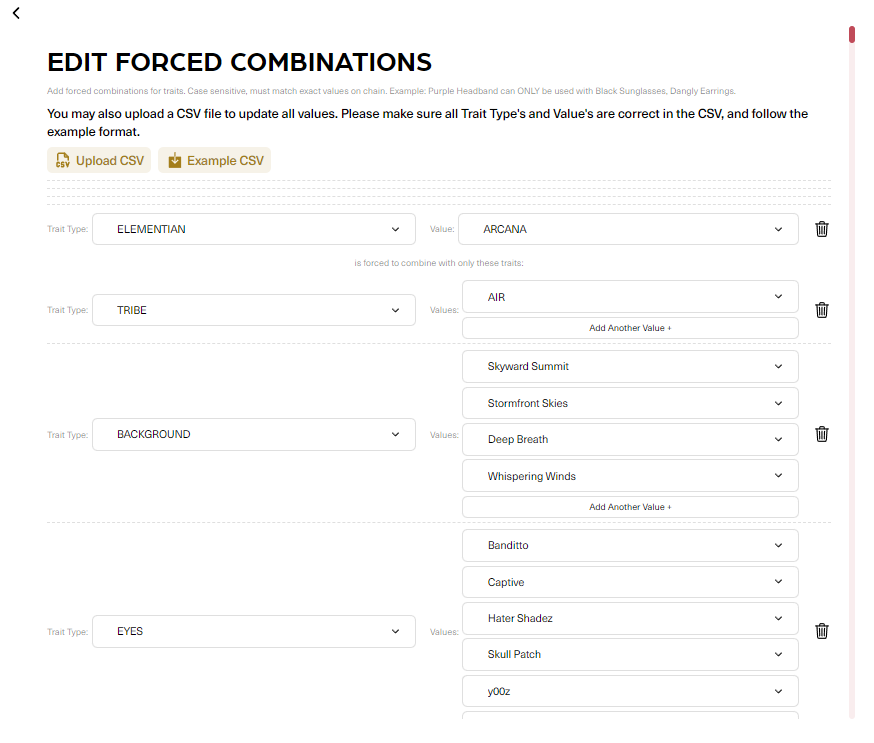
Task: Download the Example CSV file
Action: (x=214, y=160)
